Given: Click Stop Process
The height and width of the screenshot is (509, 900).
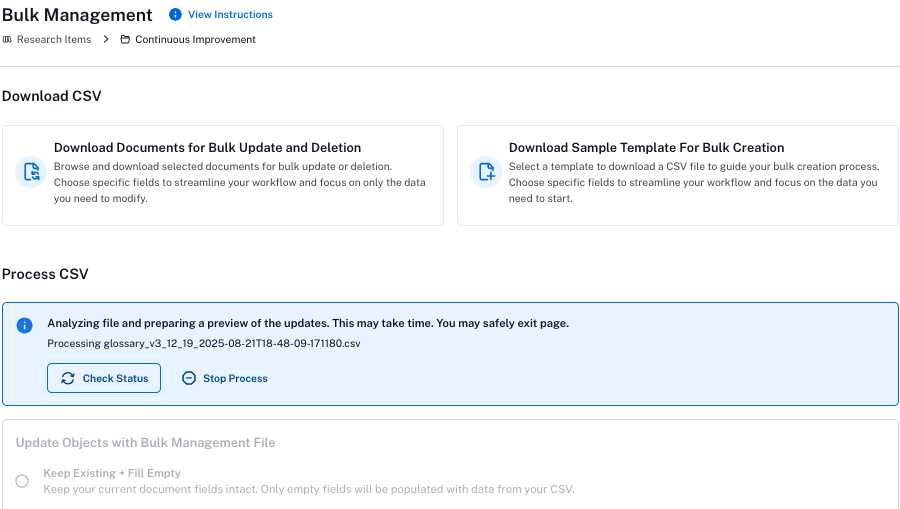Looking at the screenshot, I should [x=224, y=378].
